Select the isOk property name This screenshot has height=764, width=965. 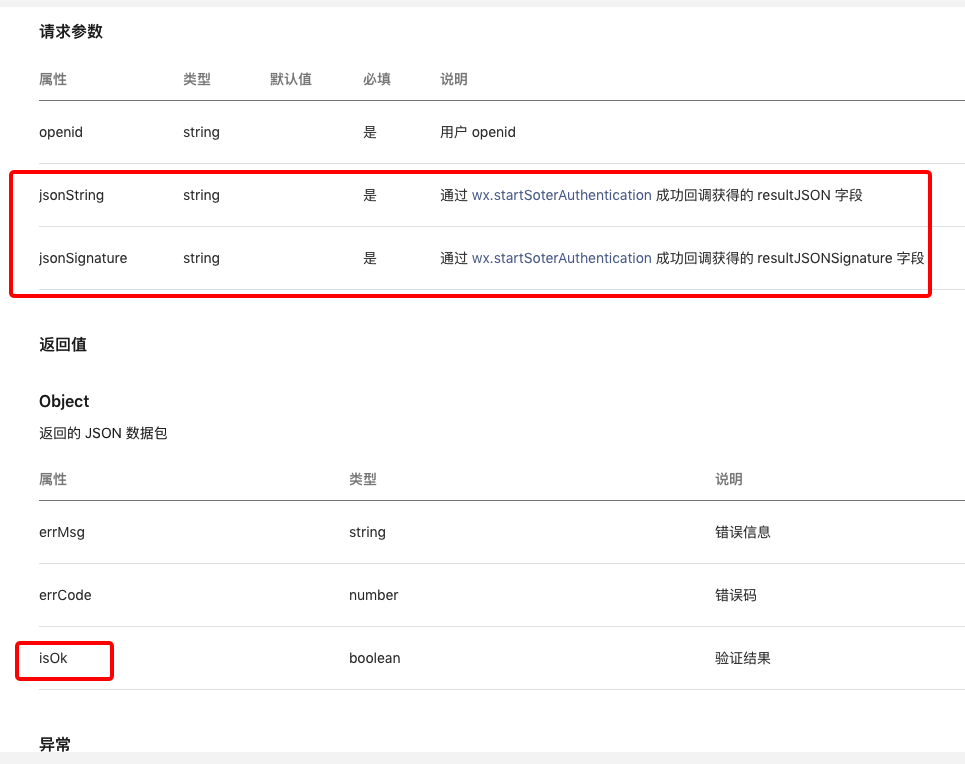pos(53,658)
